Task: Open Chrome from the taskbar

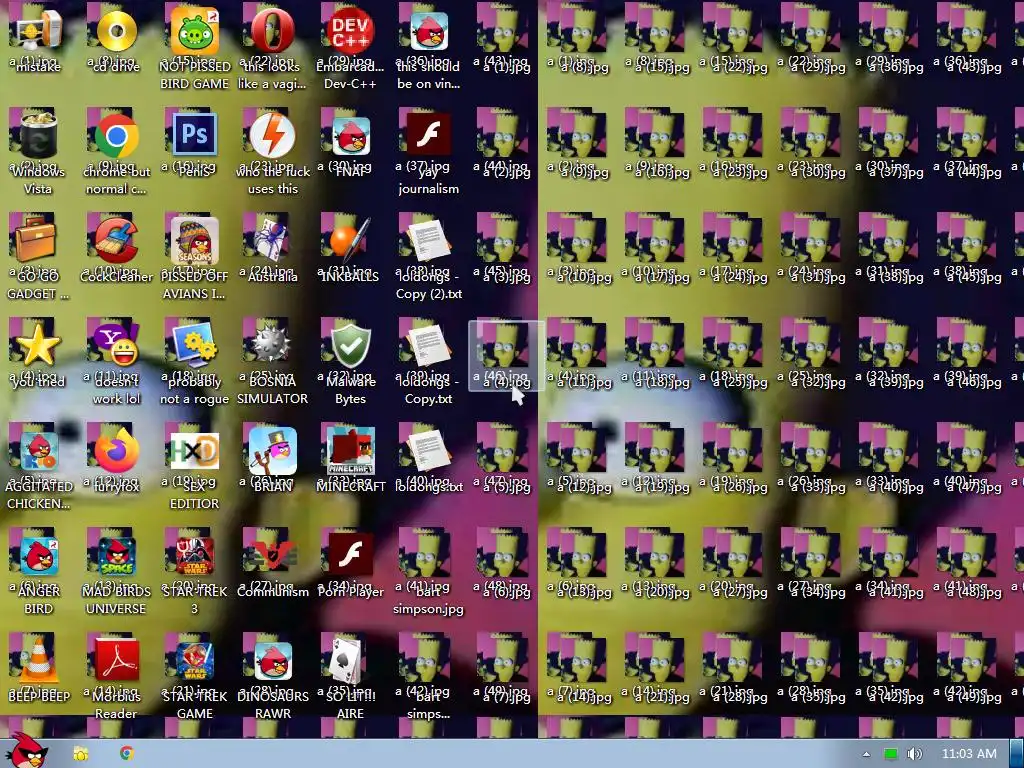Action: pos(127,754)
